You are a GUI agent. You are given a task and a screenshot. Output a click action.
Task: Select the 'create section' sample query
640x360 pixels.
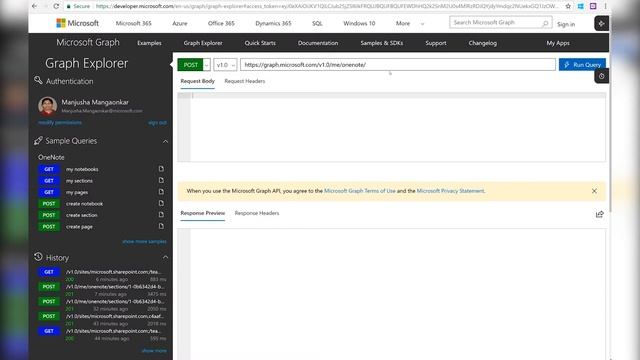(x=82, y=215)
